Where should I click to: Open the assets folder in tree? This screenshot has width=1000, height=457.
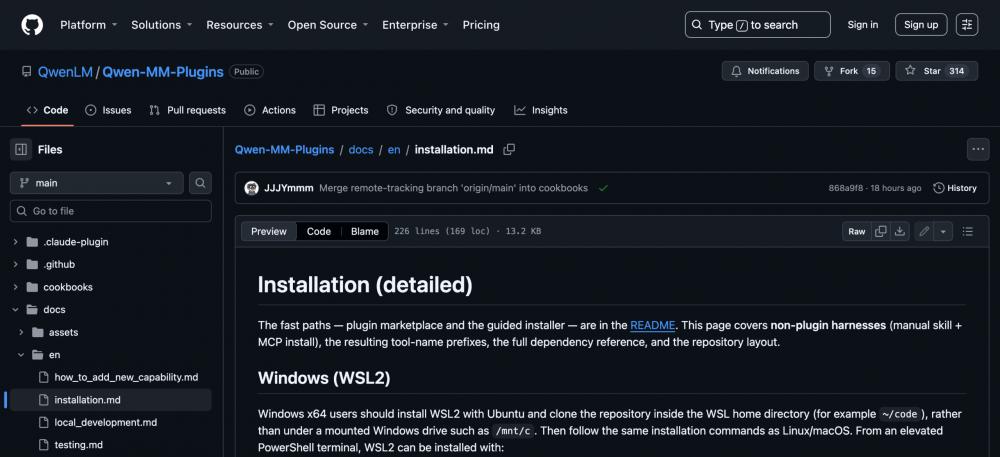point(63,332)
